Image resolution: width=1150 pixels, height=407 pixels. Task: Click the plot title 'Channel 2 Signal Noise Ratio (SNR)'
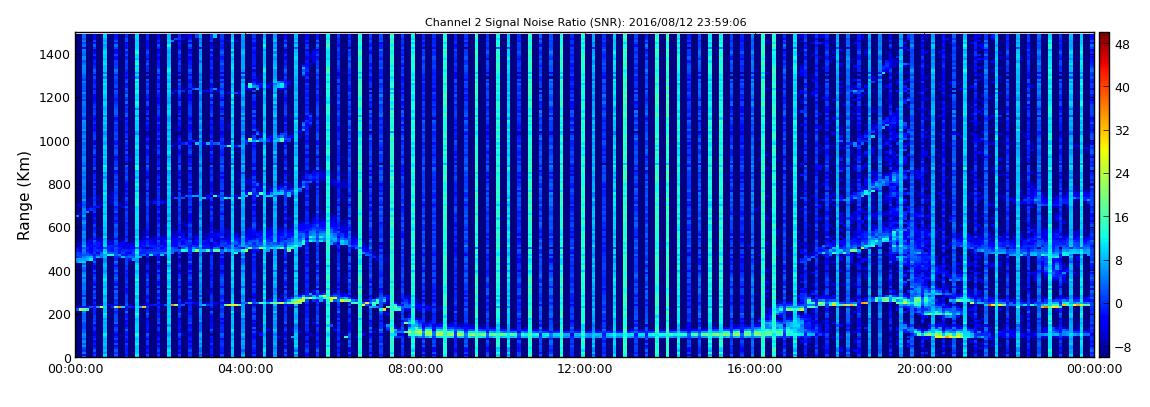pyautogui.click(x=585, y=23)
